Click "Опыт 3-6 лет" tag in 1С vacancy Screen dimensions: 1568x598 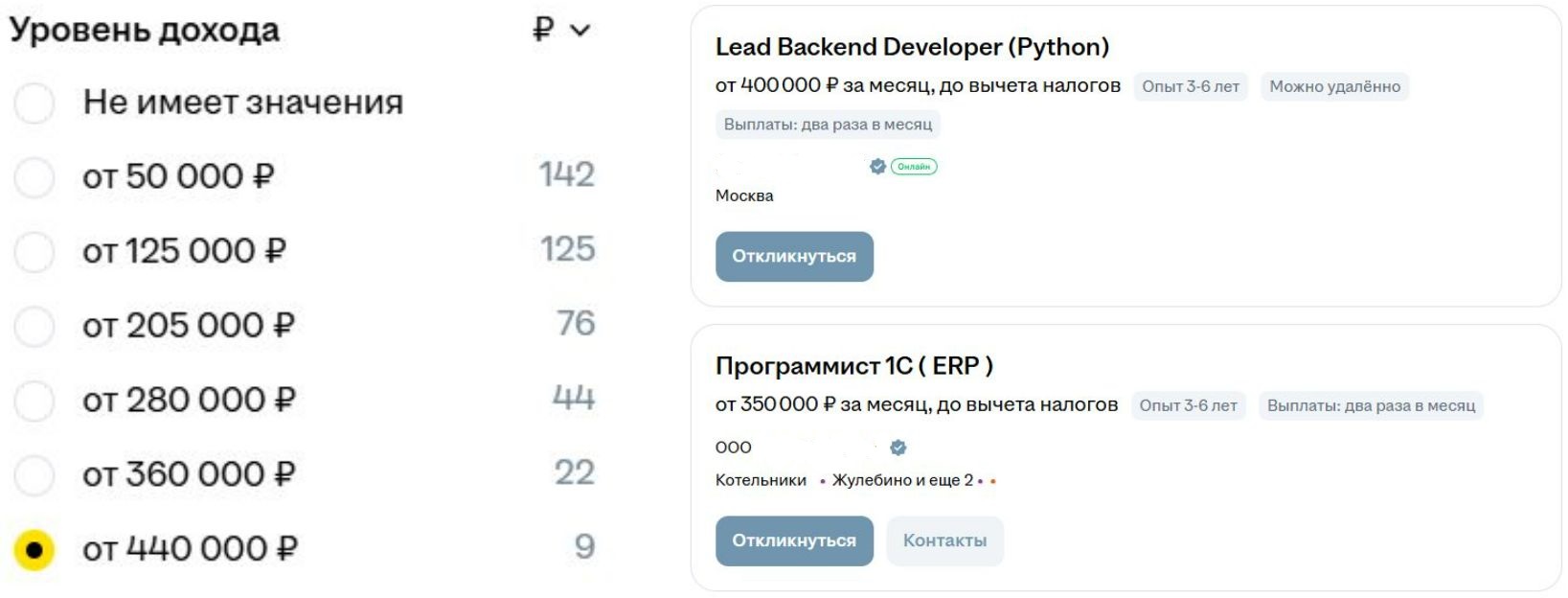click(1188, 405)
